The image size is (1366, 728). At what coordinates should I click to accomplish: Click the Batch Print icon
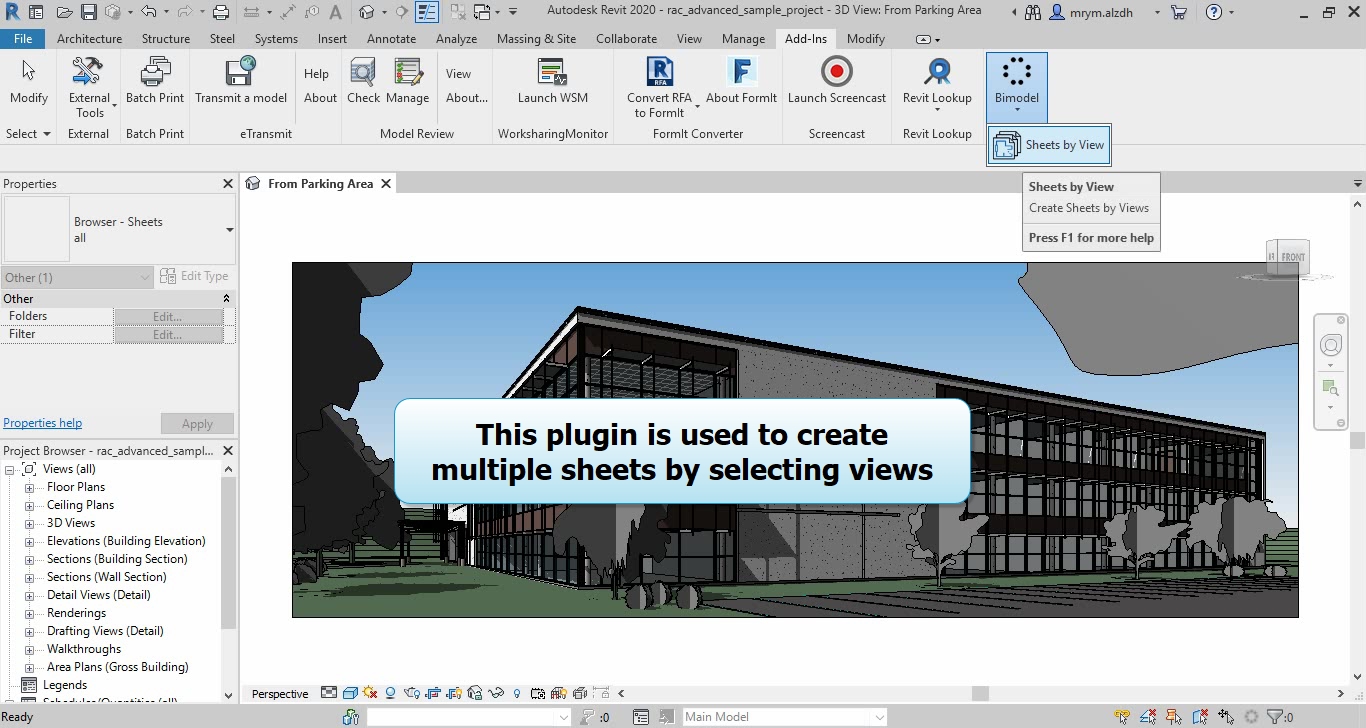click(155, 73)
